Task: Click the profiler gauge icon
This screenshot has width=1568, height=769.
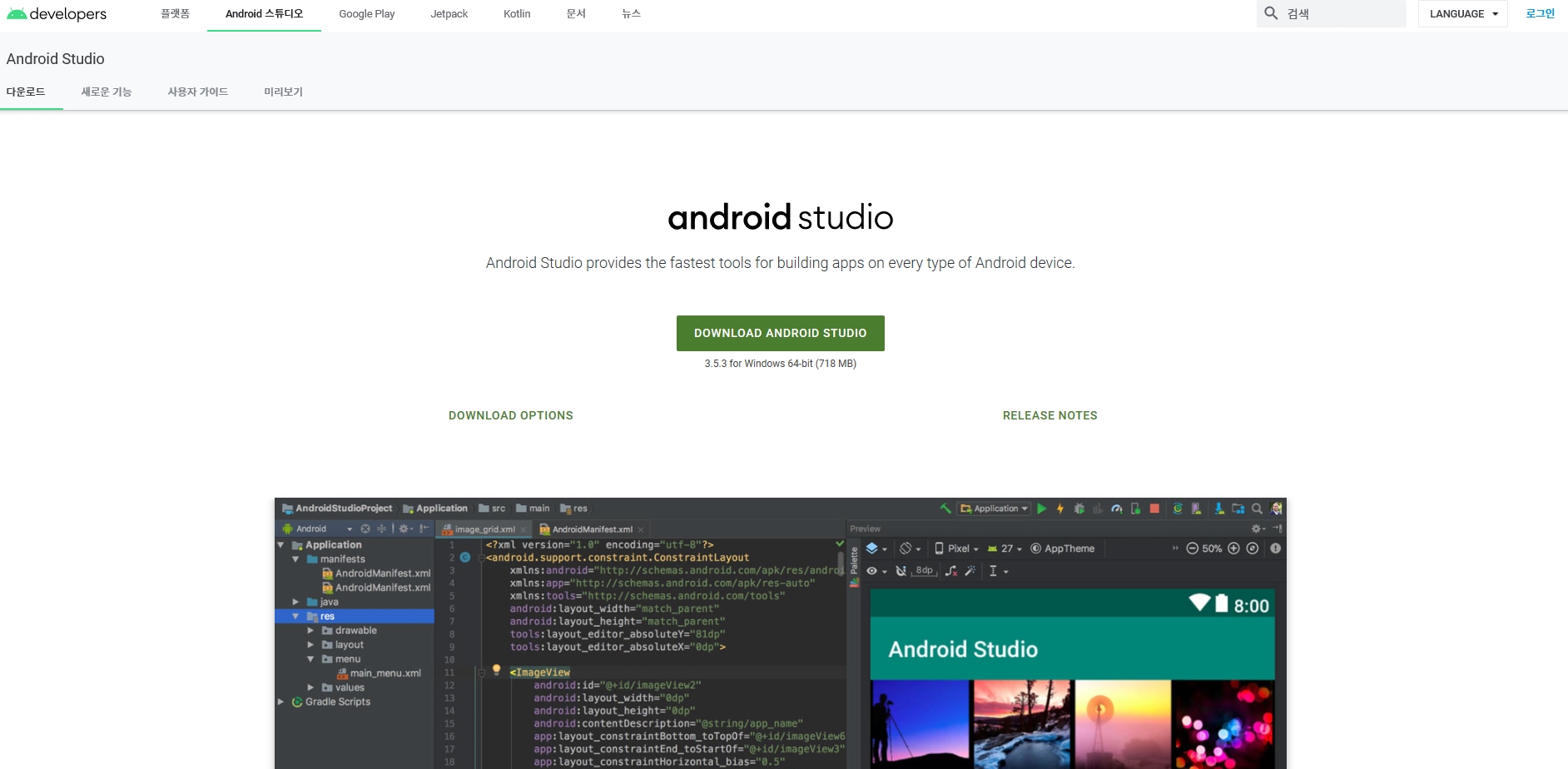Action: tap(1117, 509)
